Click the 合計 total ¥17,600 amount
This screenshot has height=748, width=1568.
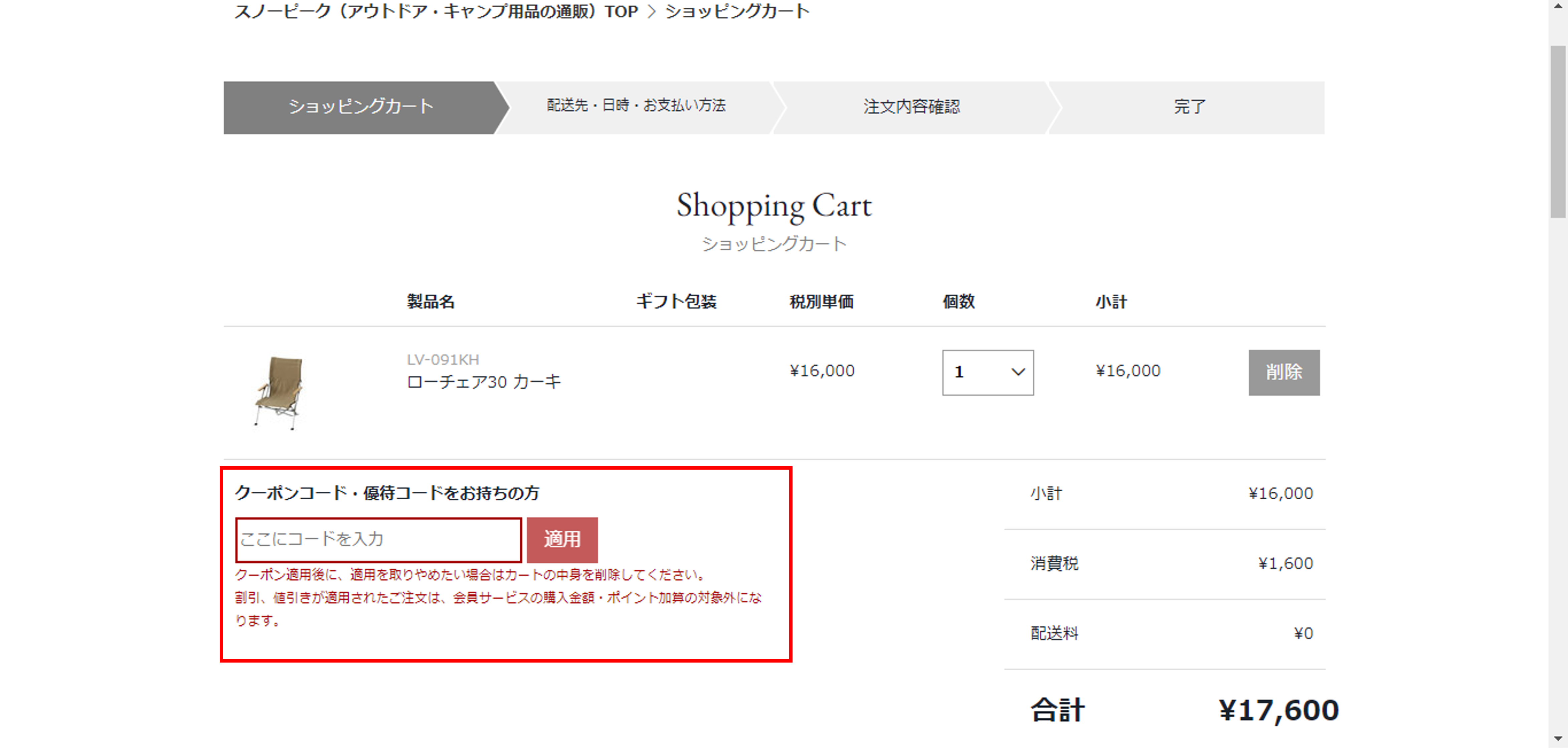pos(1278,710)
